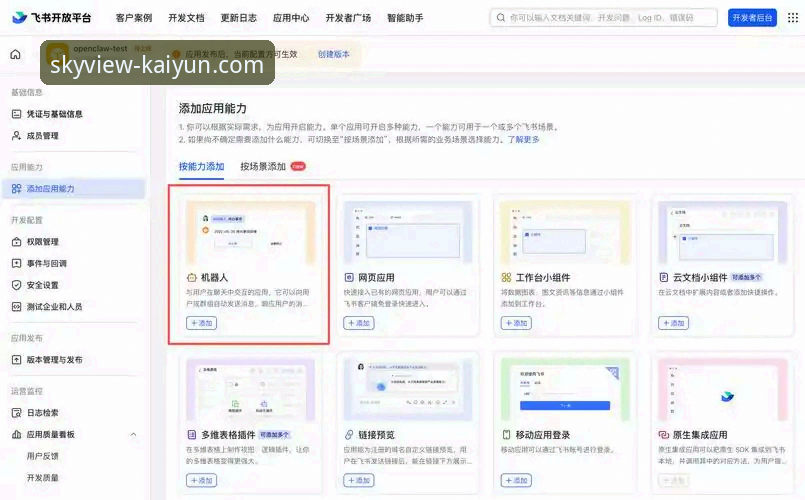805x500 pixels.
Task: Click the 版本管理与发布 upload icon
Action: coord(16,360)
